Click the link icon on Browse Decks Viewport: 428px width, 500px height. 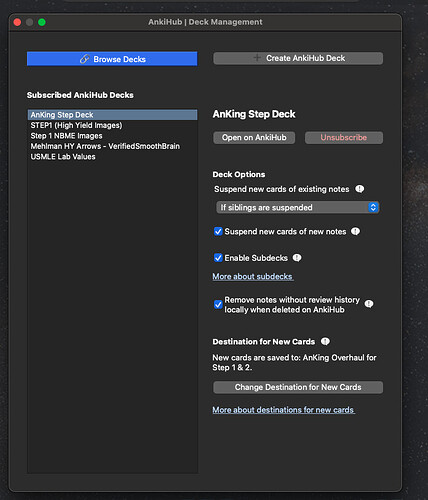pos(84,59)
